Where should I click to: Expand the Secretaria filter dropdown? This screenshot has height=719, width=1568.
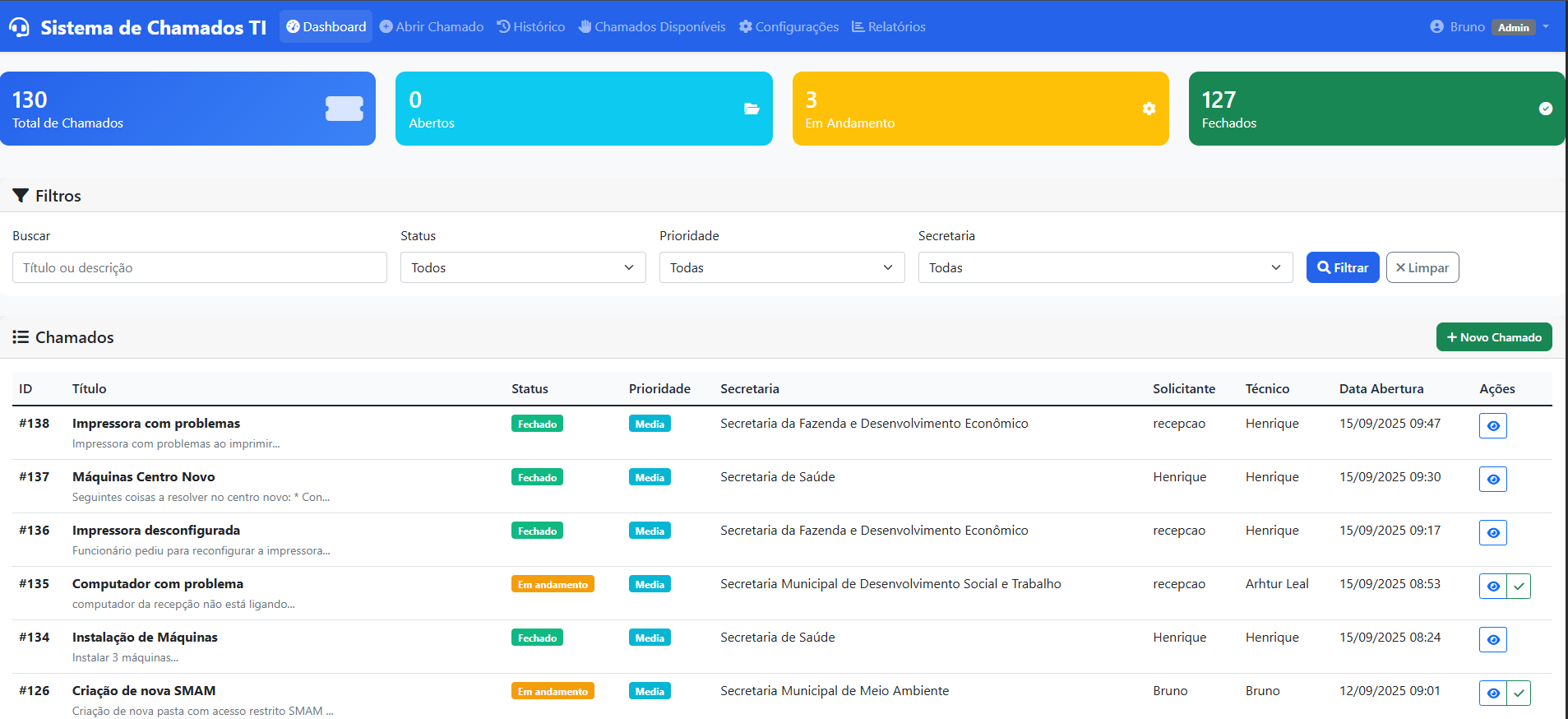(1106, 267)
